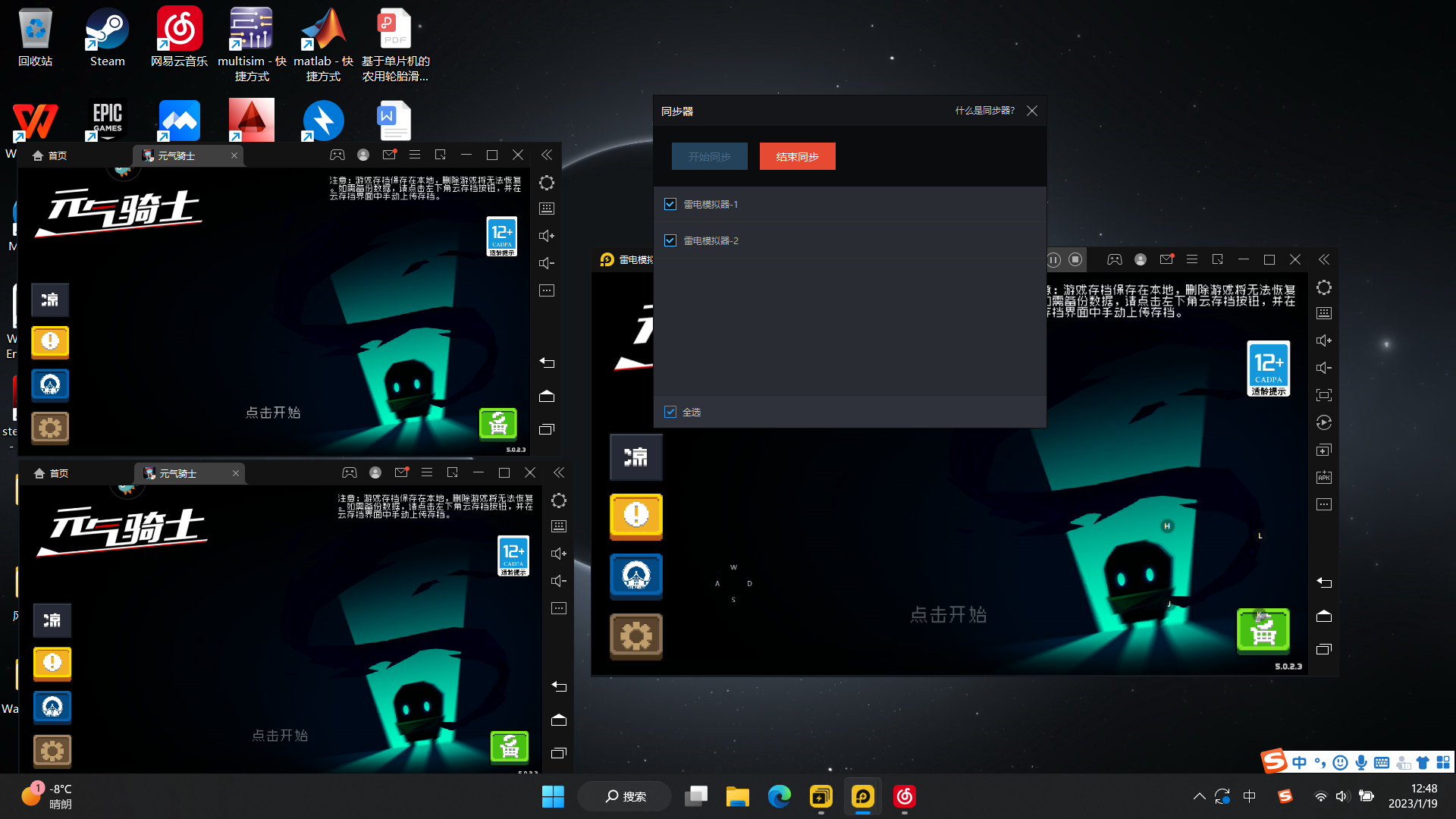The height and width of the screenshot is (819, 1456).
Task: Open Microsoft Edge from taskbar
Action: coord(779,796)
